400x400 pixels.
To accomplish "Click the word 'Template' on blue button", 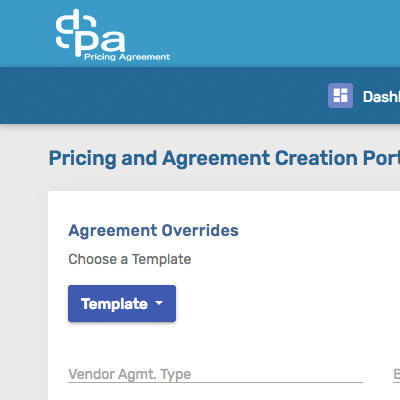I will tap(114, 304).
